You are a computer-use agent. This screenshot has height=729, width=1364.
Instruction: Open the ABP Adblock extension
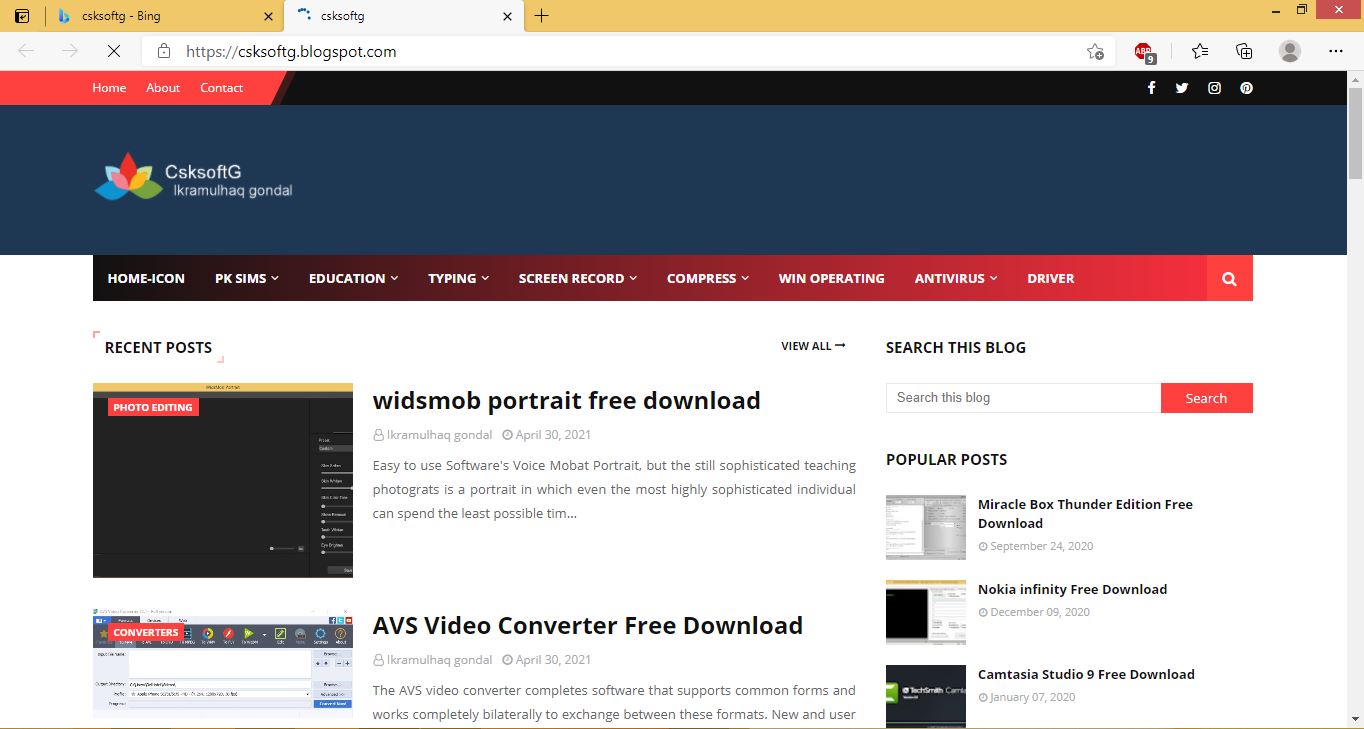coord(1144,52)
